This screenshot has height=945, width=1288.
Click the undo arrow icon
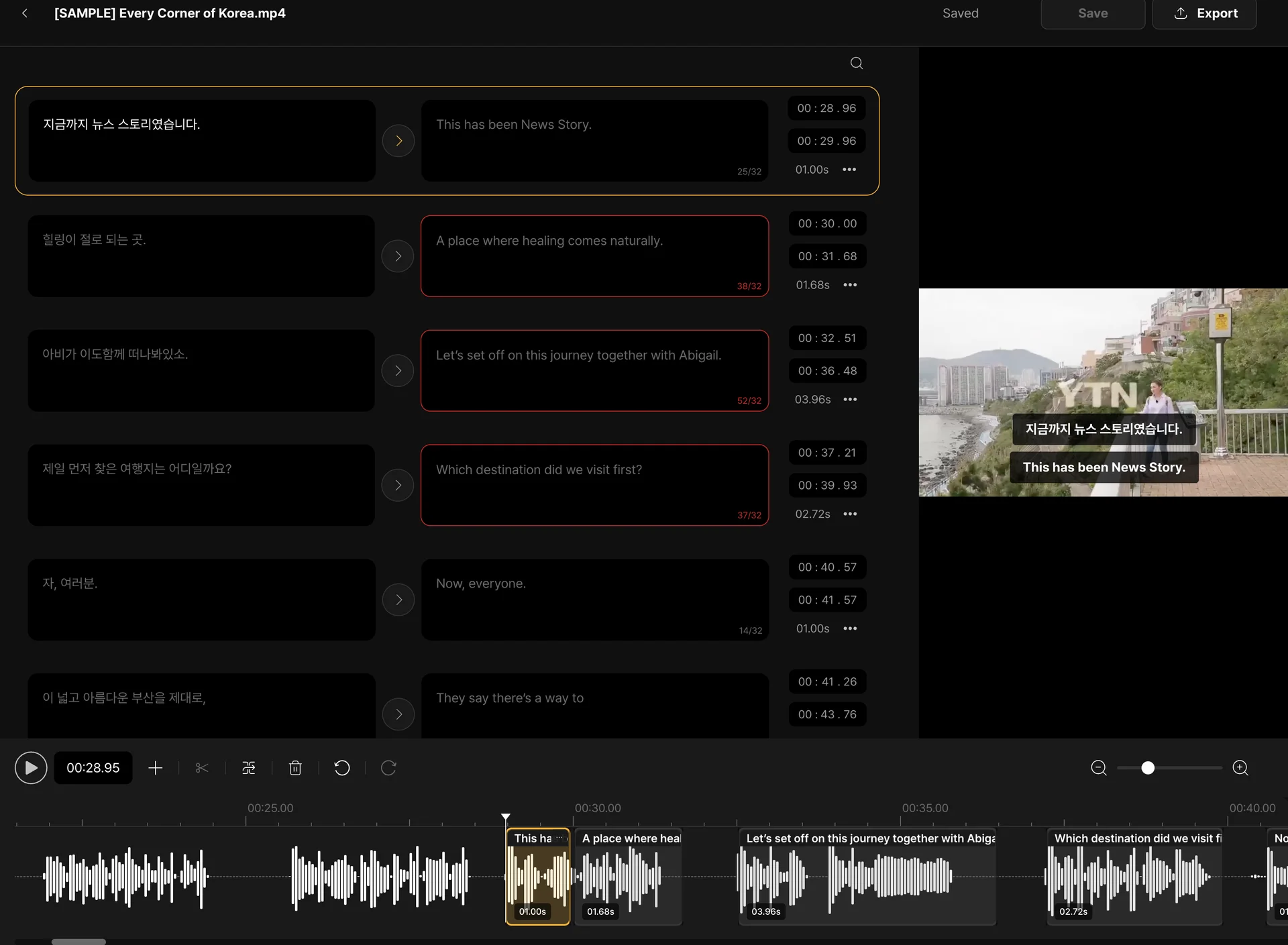pos(342,767)
